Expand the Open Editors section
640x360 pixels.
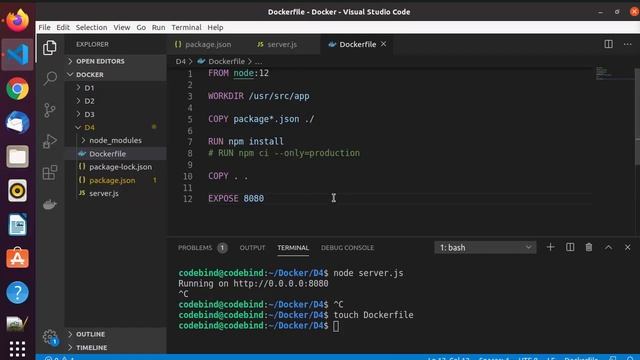(x=116, y=61)
